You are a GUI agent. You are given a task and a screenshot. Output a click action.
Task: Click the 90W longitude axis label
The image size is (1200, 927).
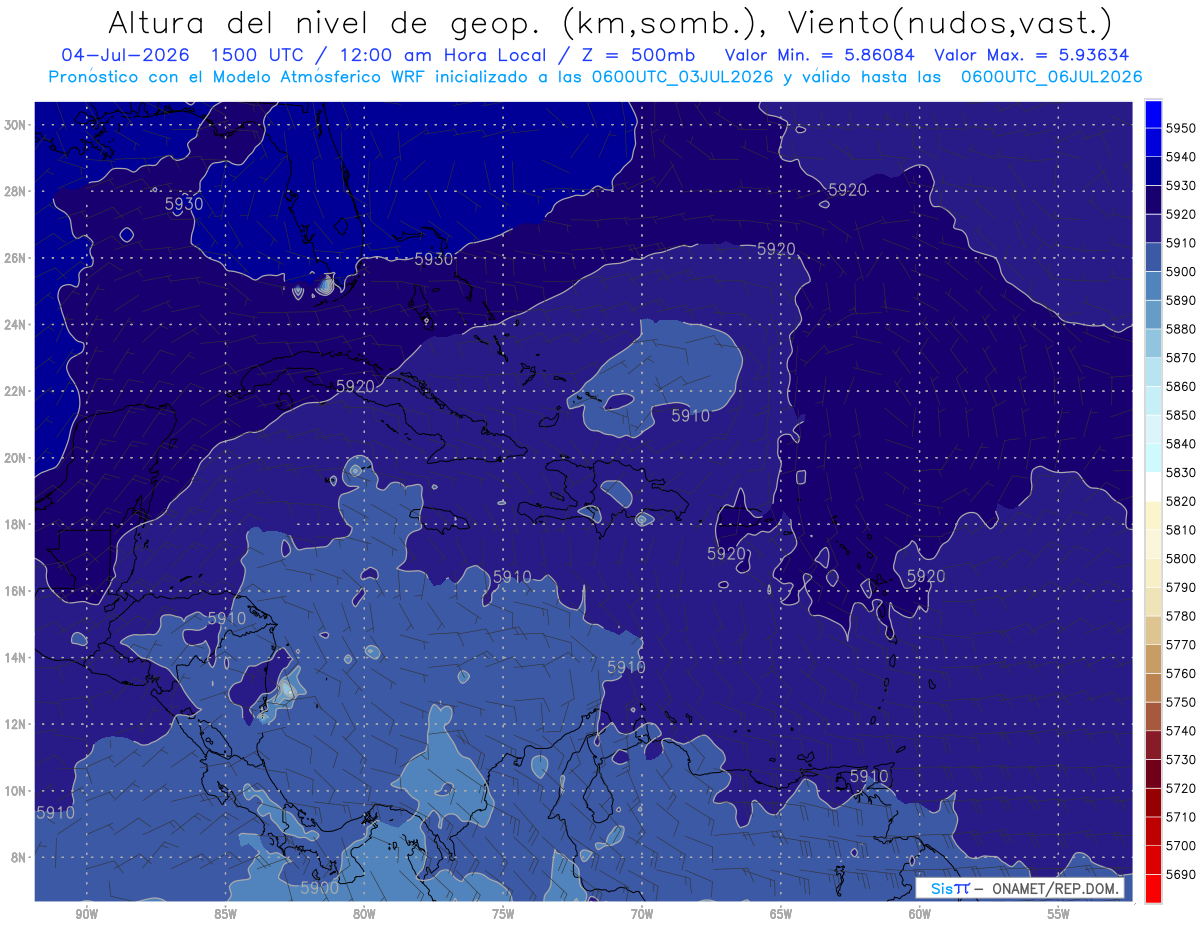point(86,914)
